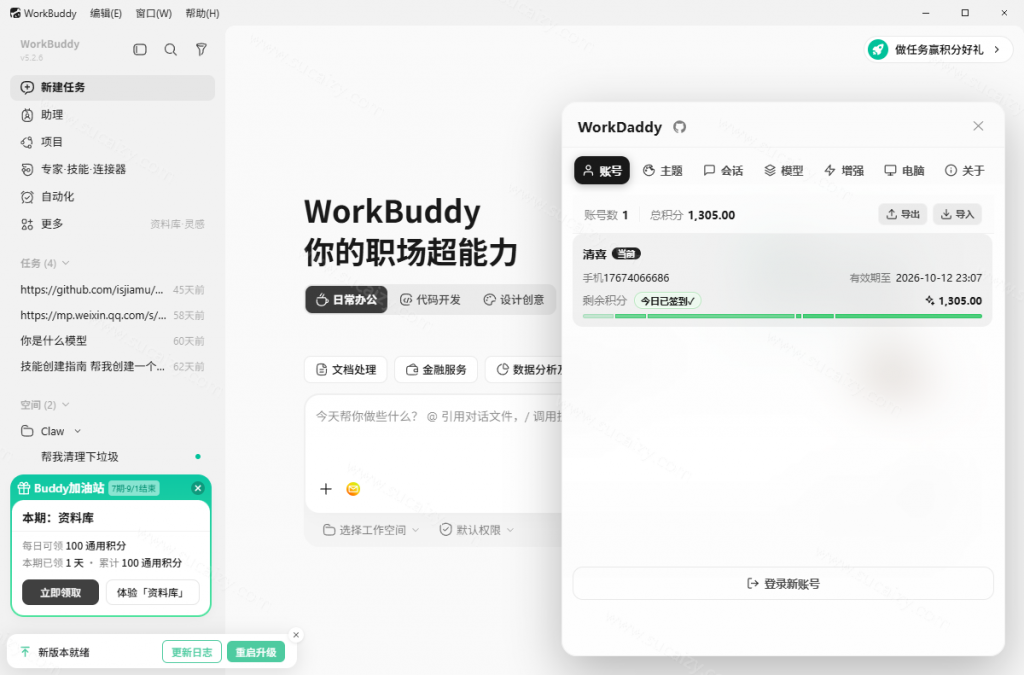Select the 清喜 account card name
Image resolution: width=1024 pixels, height=675 pixels.
594,254
